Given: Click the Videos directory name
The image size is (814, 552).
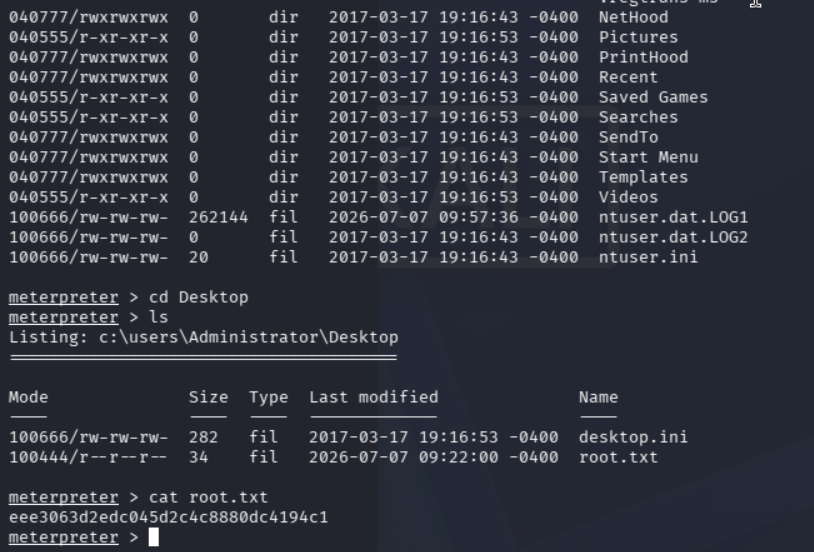Looking at the screenshot, I should point(628,197).
